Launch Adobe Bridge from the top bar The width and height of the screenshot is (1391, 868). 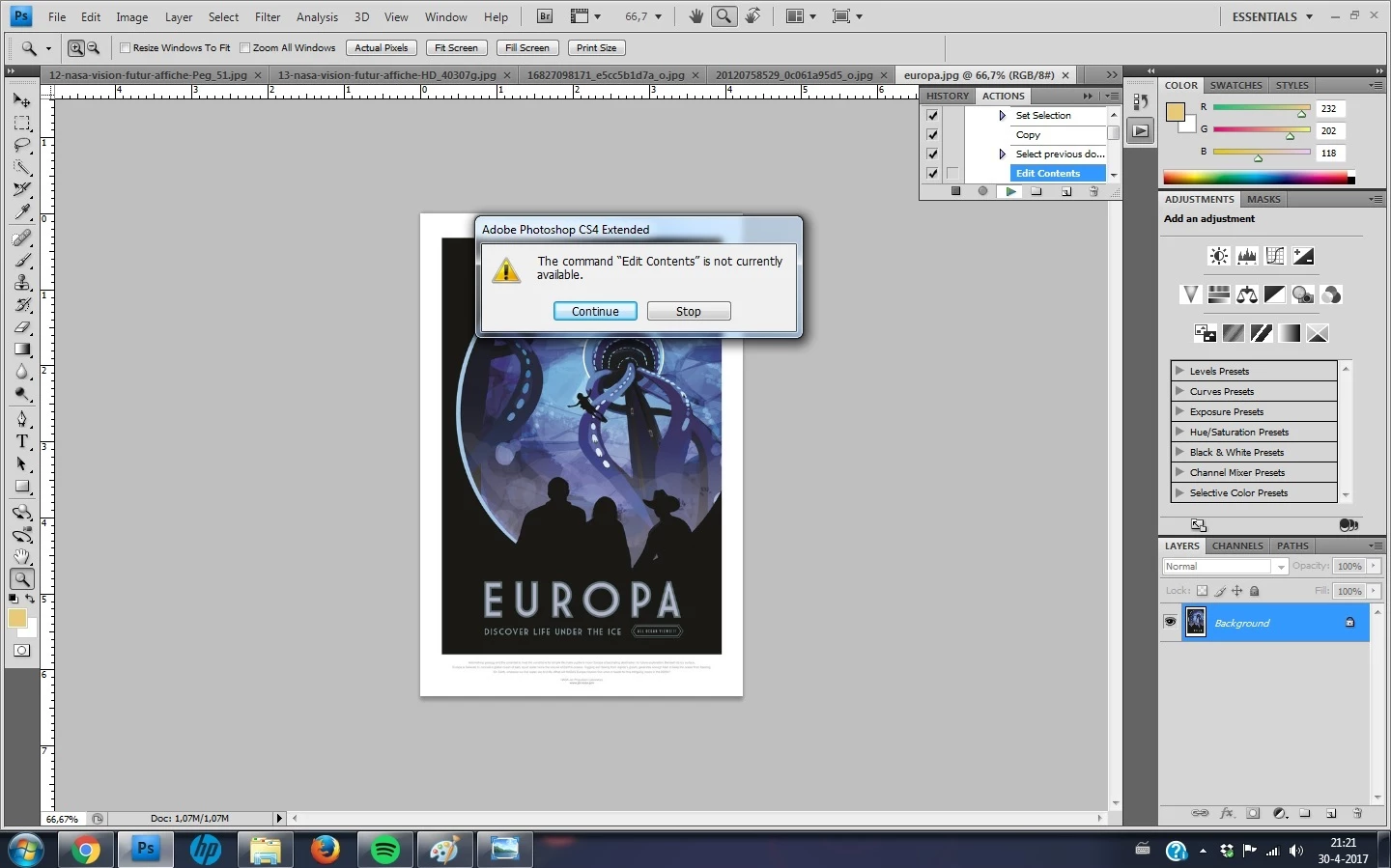pyautogui.click(x=545, y=16)
